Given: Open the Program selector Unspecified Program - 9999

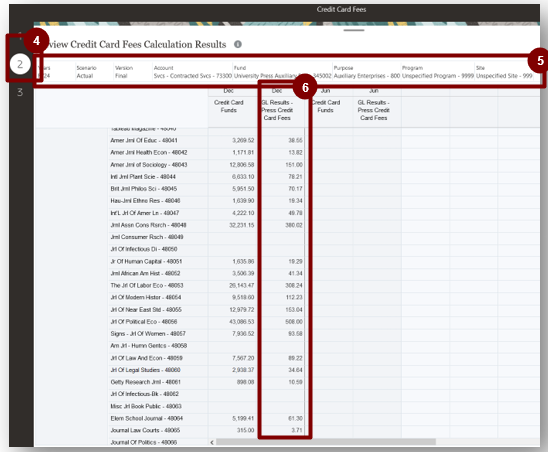Looking at the screenshot, I should [x=438, y=72].
